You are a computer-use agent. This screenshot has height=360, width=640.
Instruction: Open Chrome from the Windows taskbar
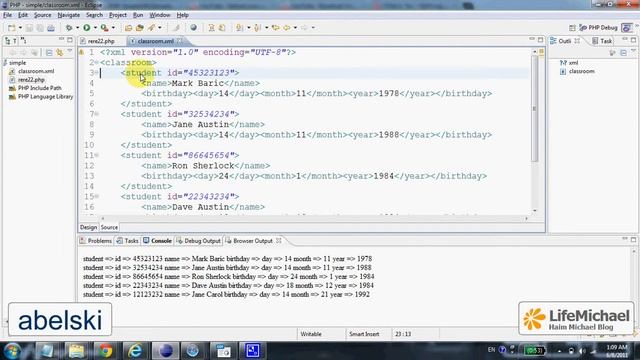click(105, 351)
